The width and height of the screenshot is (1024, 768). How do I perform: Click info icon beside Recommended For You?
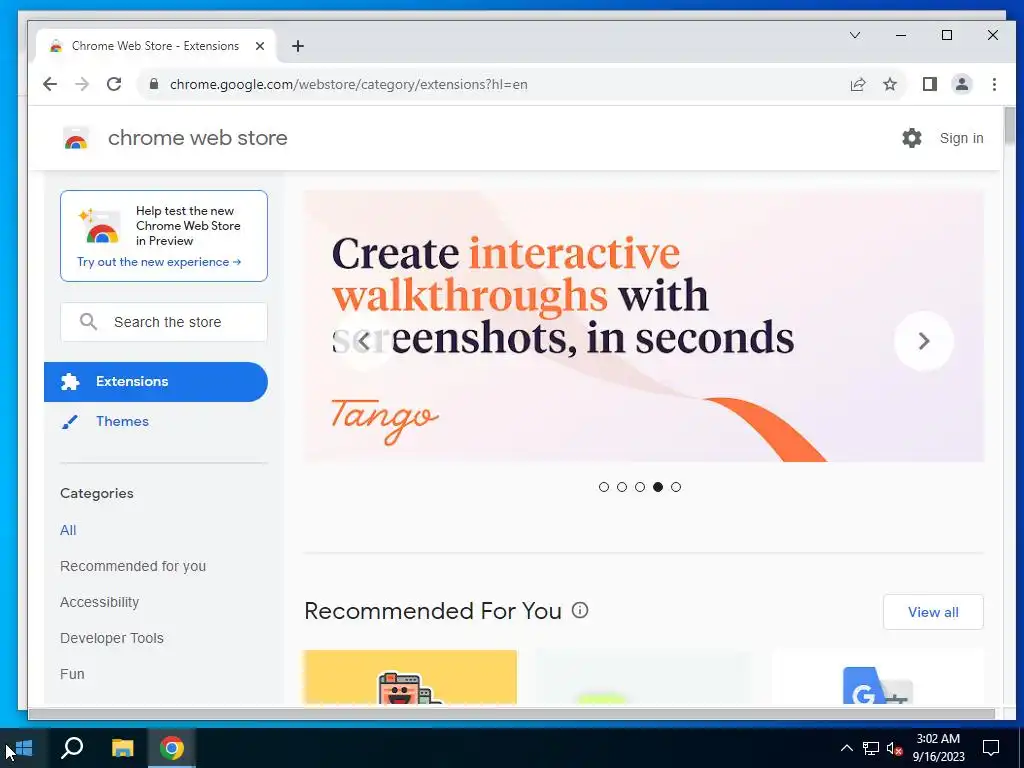coord(580,610)
